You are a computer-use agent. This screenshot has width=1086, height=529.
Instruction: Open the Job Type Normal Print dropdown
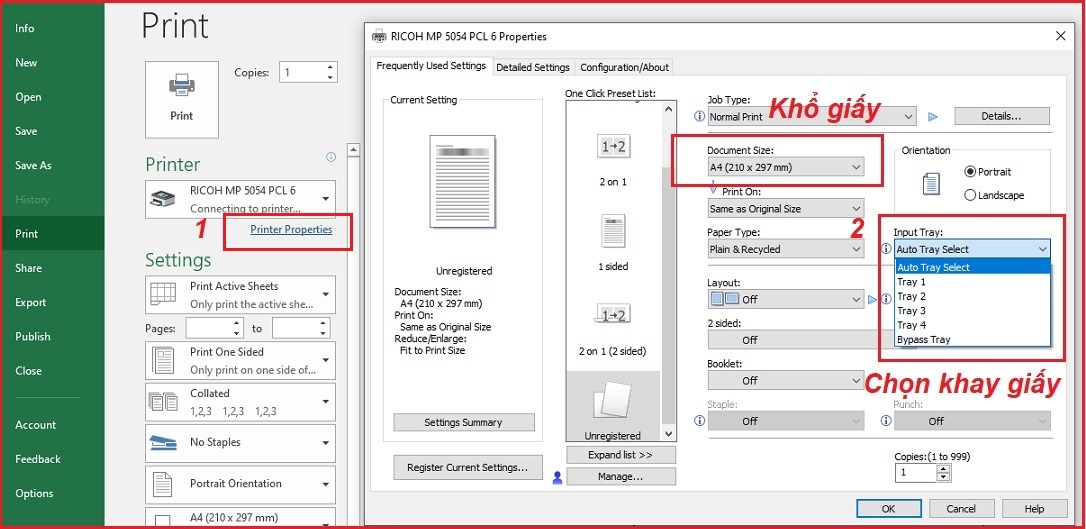pyautogui.click(x=812, y=117)
